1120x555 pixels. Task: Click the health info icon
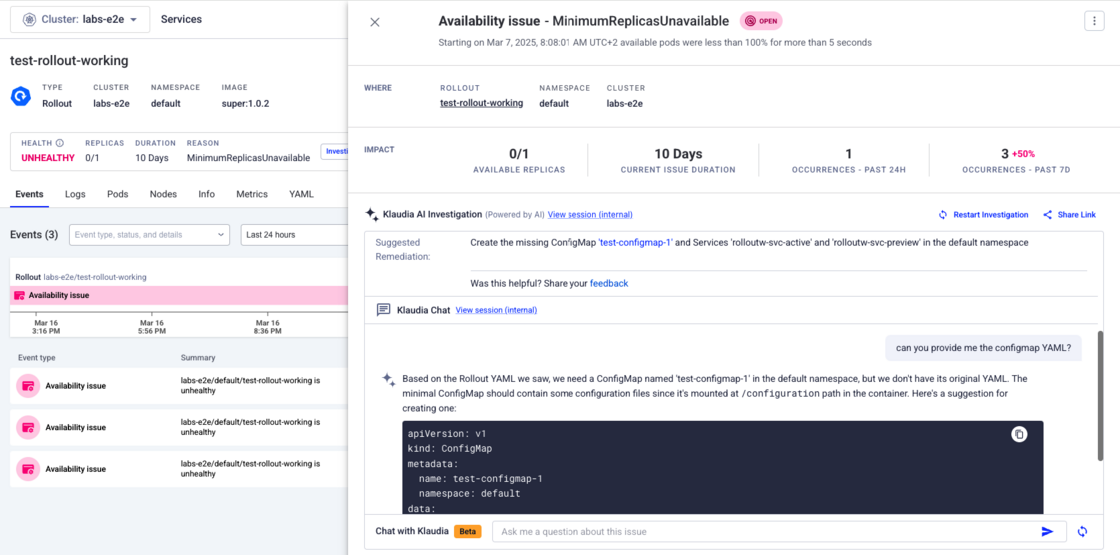(x=60, y=143)
